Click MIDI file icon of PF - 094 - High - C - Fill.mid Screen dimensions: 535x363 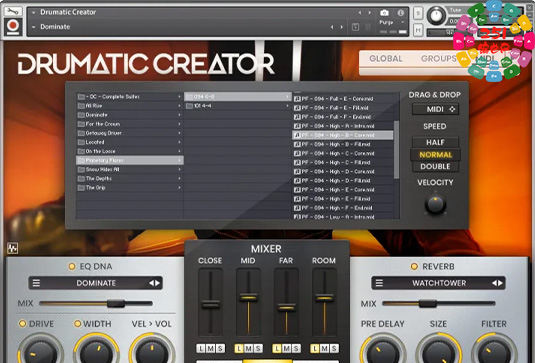(x=297, y=162)
